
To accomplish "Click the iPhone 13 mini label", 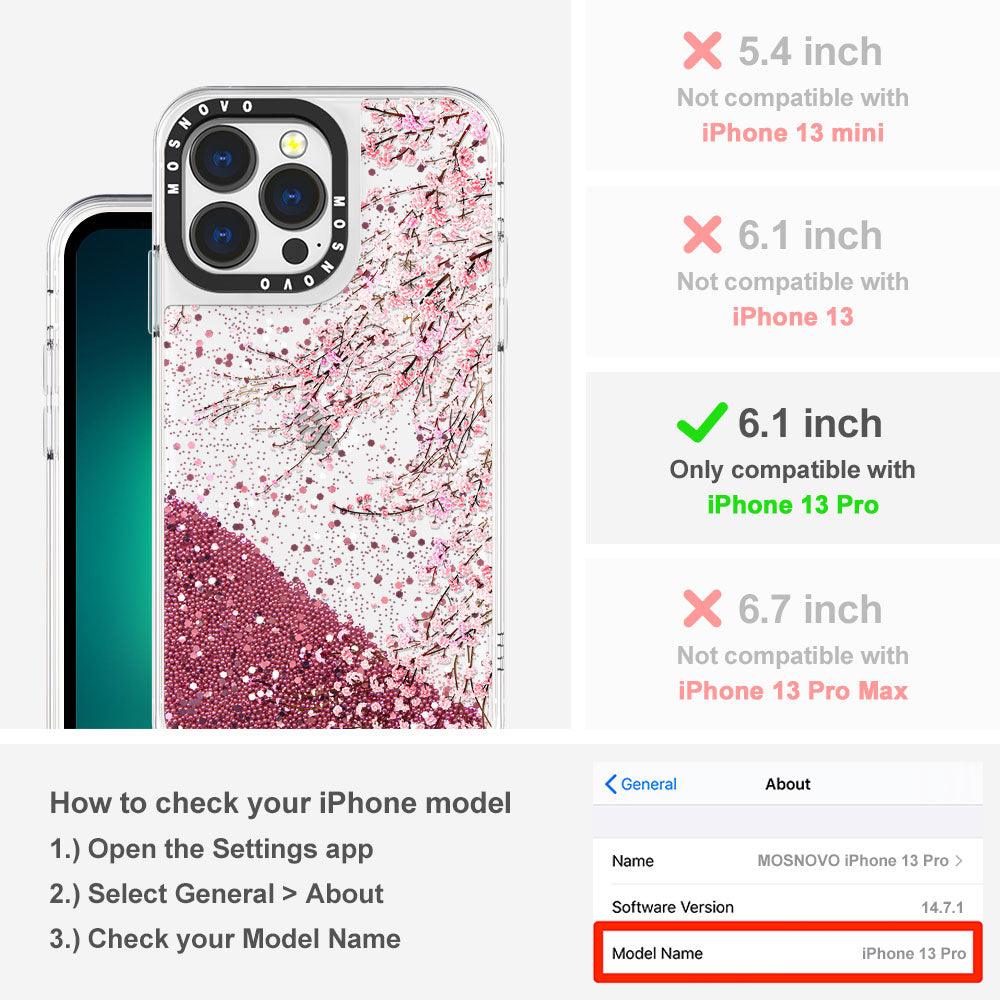I will [x=793, y=133].
